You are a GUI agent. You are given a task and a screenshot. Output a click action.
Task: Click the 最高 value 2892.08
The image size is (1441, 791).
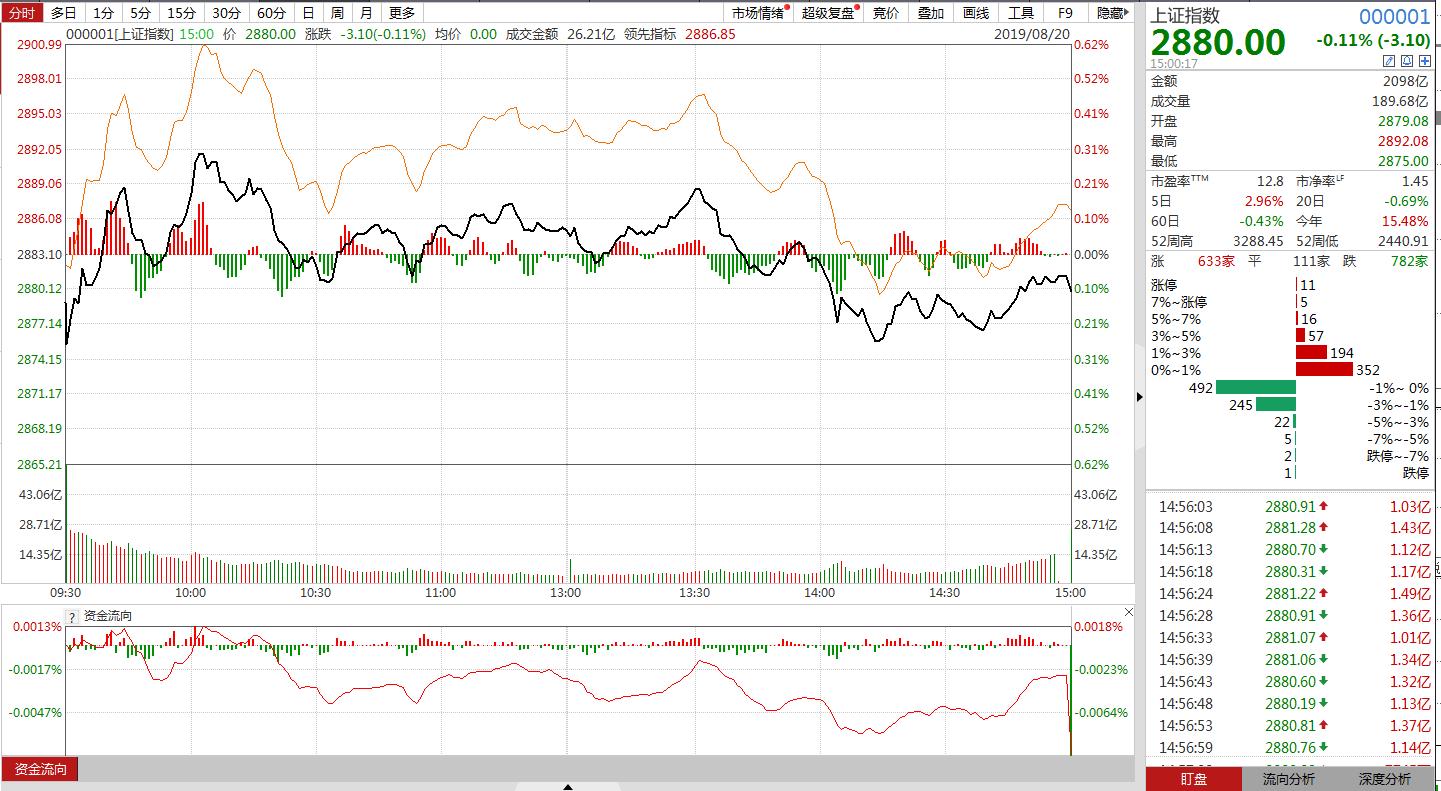coord(1401,141)
